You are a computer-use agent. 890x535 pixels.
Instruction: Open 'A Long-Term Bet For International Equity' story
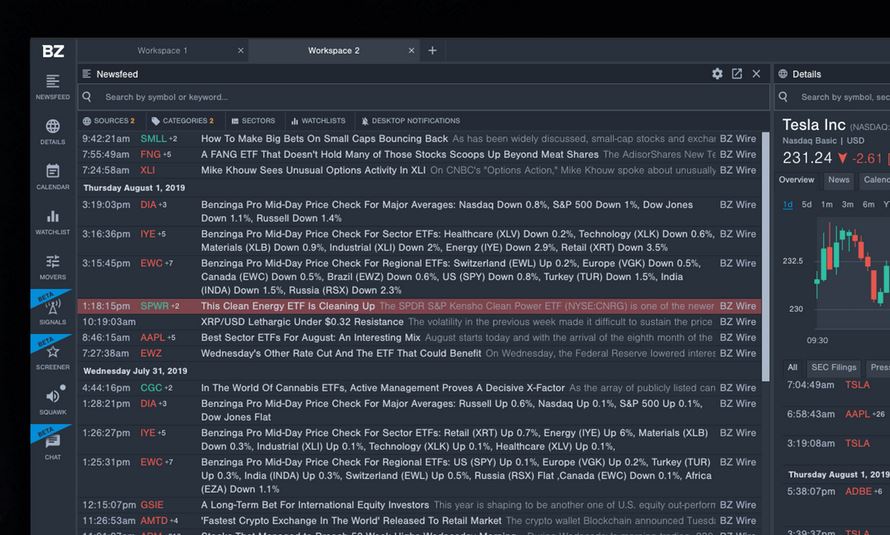(x=315, y=505)
